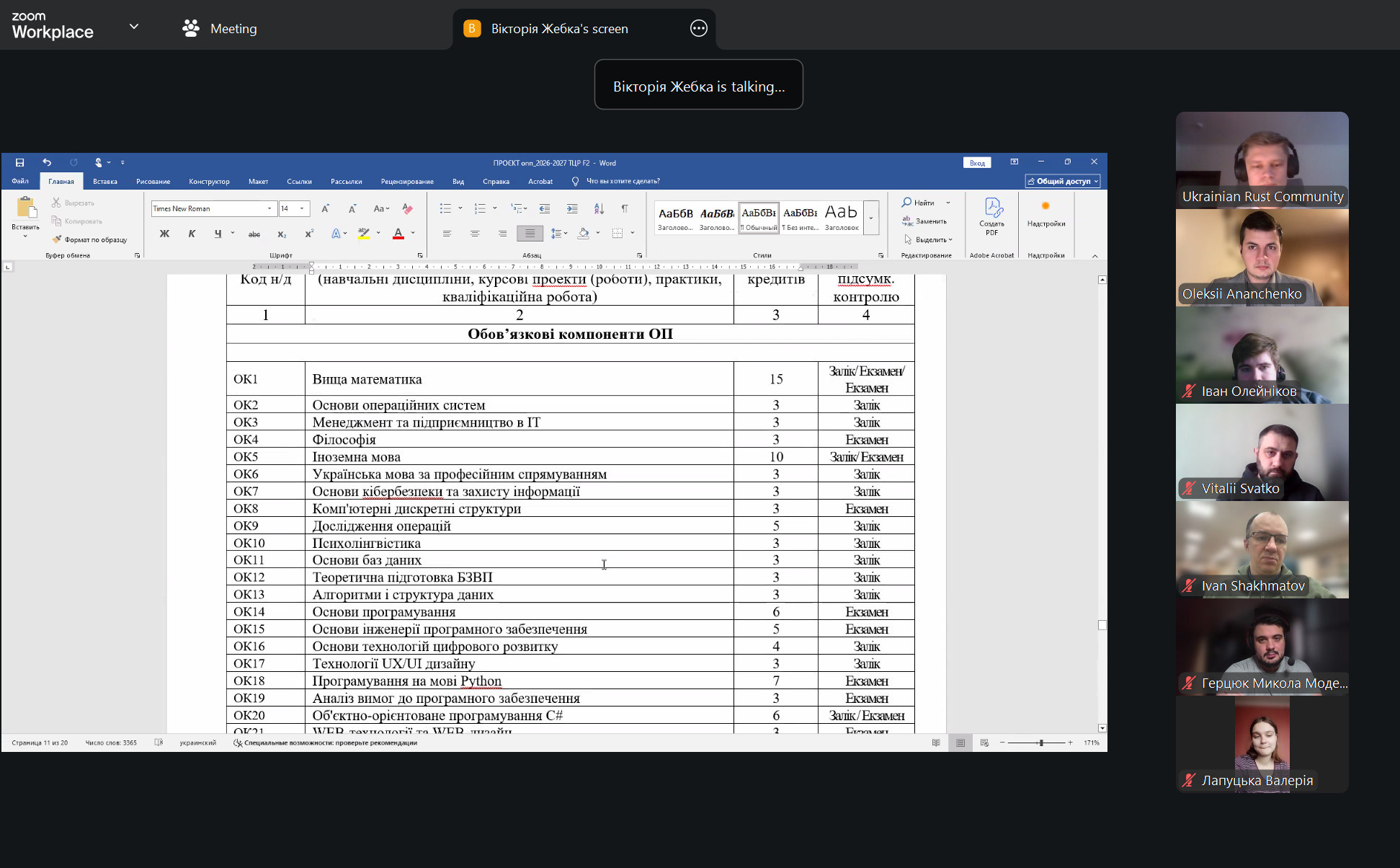
Task: Click the Общий доступ share button
Action: tap(1062, 181)
